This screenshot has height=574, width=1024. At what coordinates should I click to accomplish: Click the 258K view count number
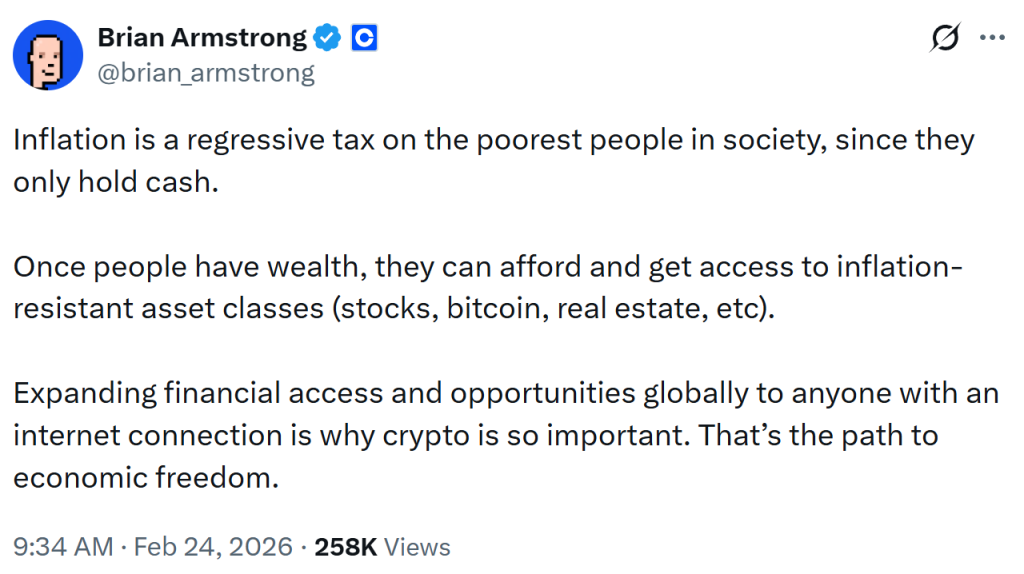(x=346, y=547)
